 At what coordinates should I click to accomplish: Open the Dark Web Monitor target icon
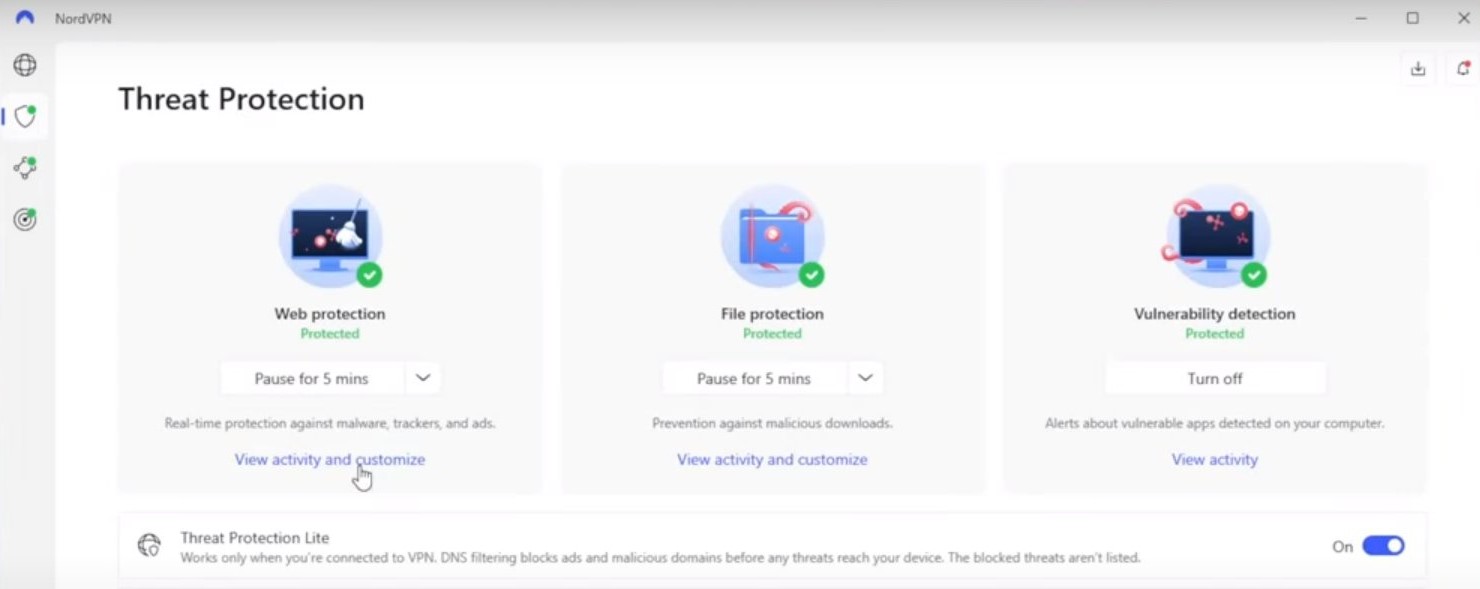click(25, 219)
